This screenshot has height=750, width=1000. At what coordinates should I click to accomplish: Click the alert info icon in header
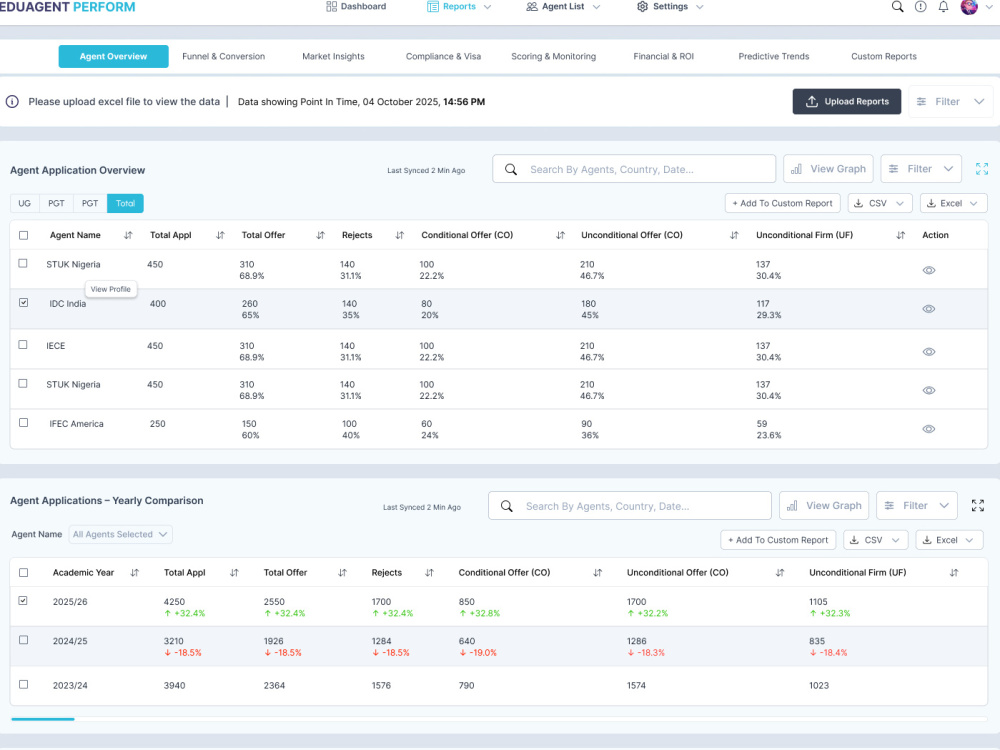pos(920,7)
